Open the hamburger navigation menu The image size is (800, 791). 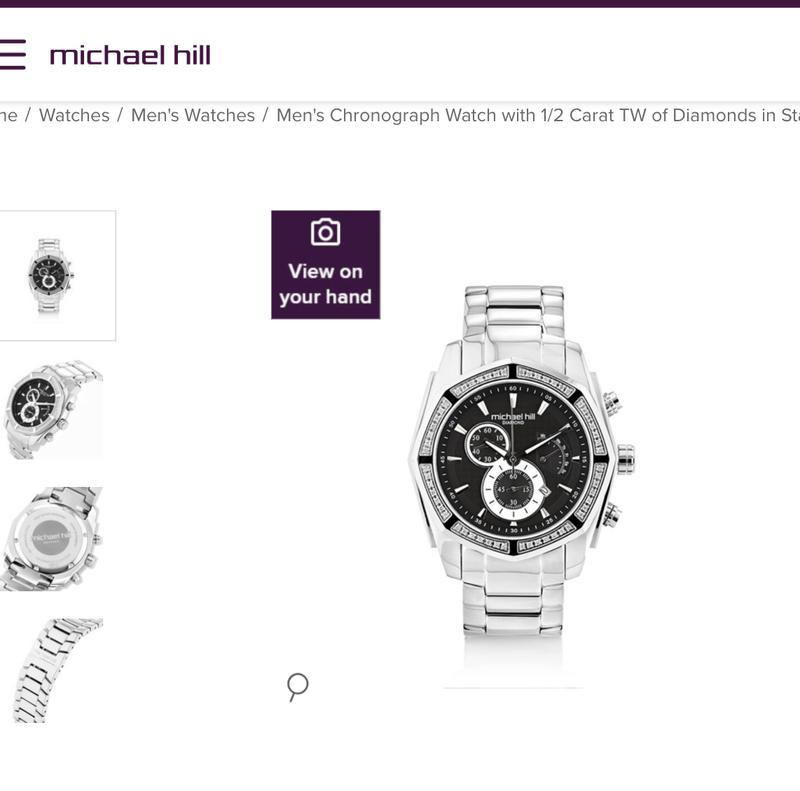click(x=12, y=54)
